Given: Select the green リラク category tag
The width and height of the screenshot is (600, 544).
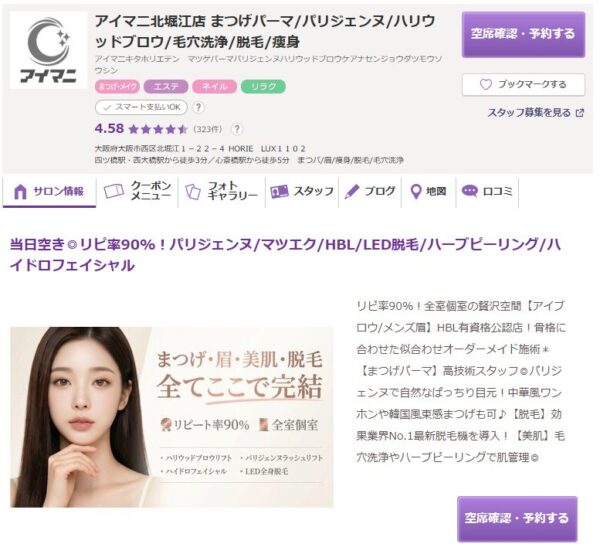Looking at the screenshot, I should coord(263,86).
